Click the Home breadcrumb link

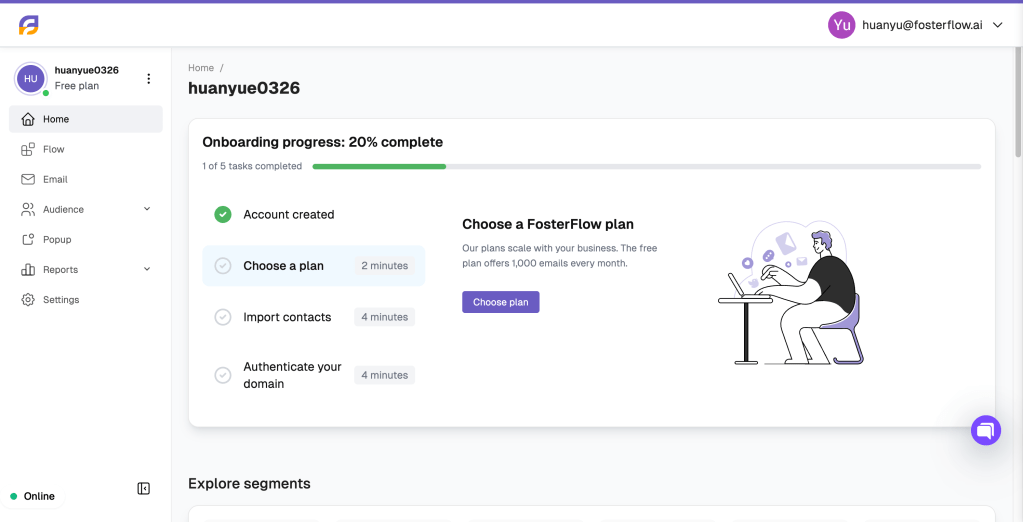pos(201,68)
